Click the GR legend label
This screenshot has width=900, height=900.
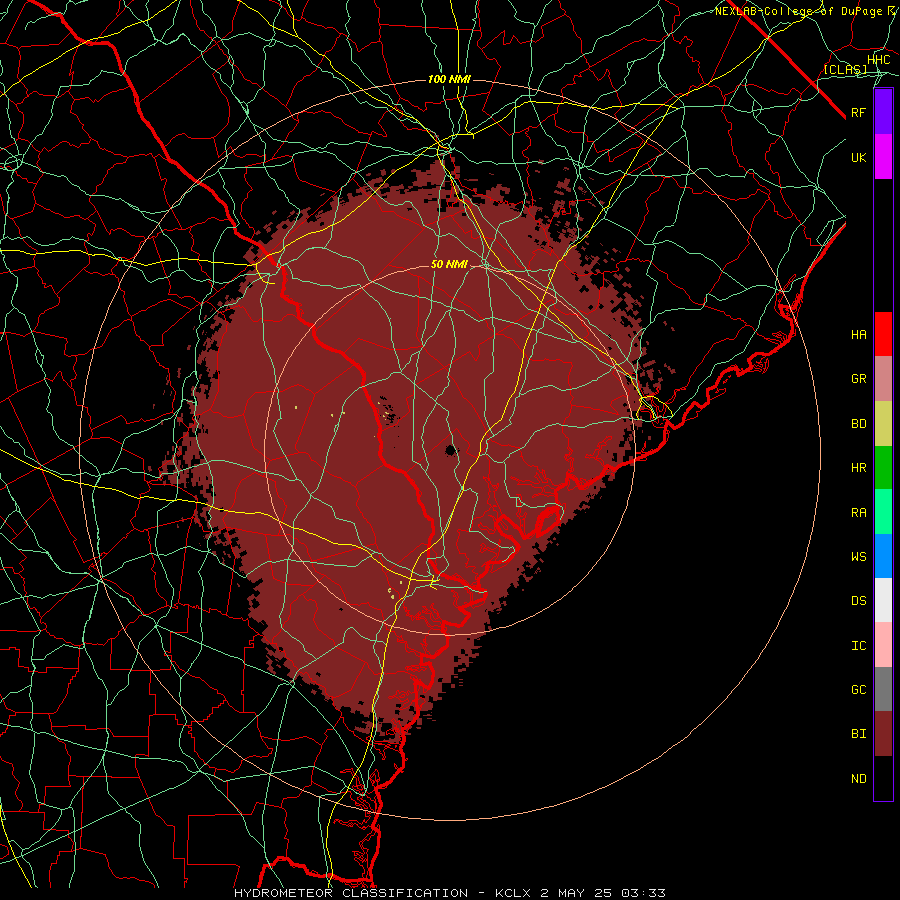click(x=859, y=379)
